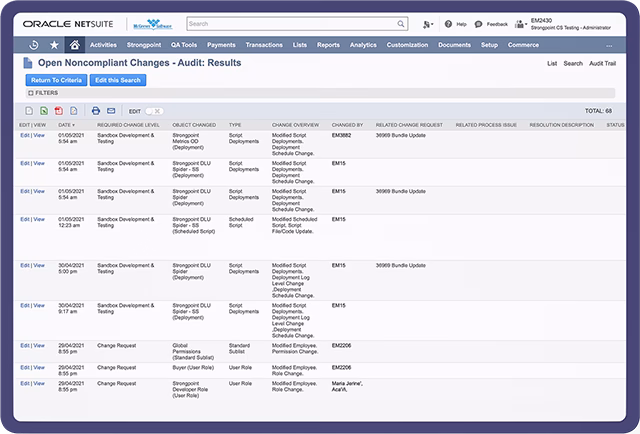The image size is (640, 434).
Task: Open the QA Tools menu
Action: coord(184,45)
